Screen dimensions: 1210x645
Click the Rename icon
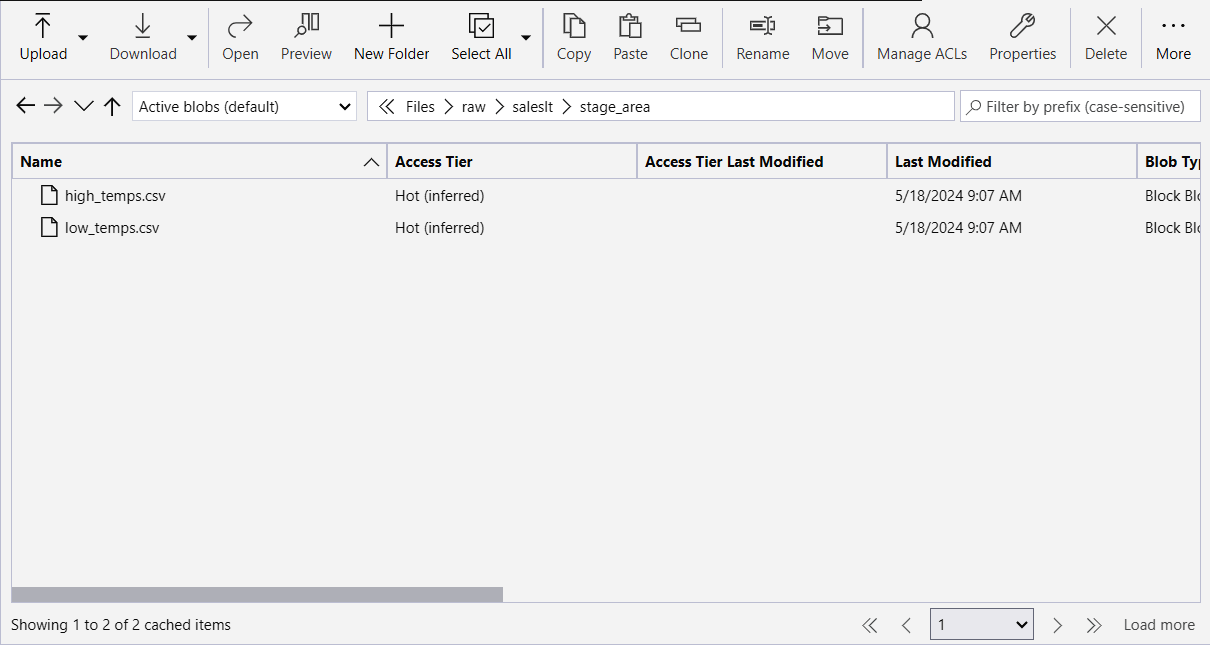point(762,25)
